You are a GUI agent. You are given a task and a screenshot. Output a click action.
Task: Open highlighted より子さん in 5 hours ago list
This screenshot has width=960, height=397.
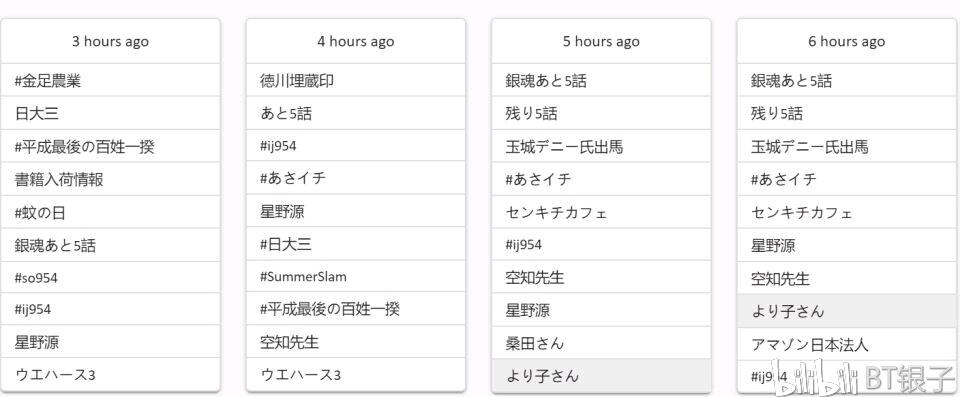coord(601,375)
